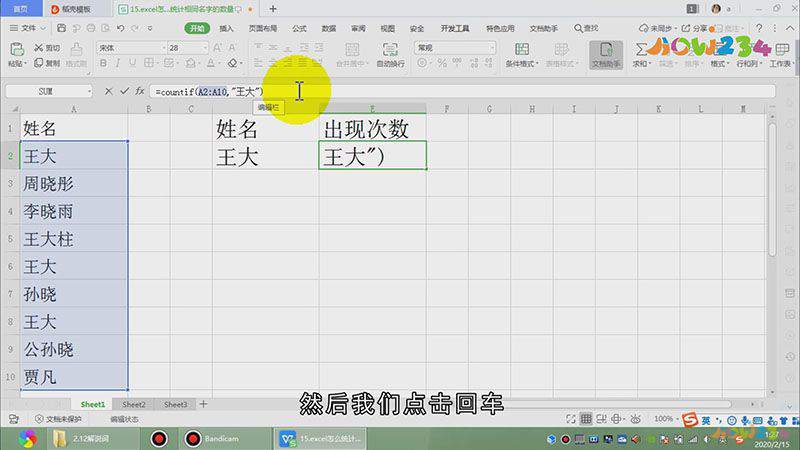This screenshot has width=800, height=450.
Task: Open Conditional Formatting (条件格式) menu
Action: [522, 55]
